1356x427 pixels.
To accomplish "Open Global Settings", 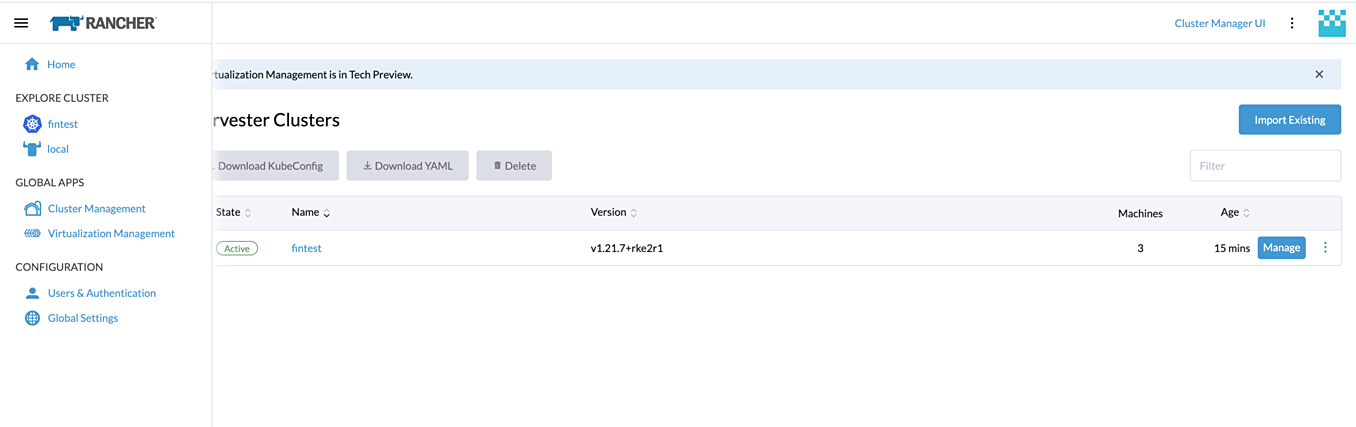I will (83, 318).
